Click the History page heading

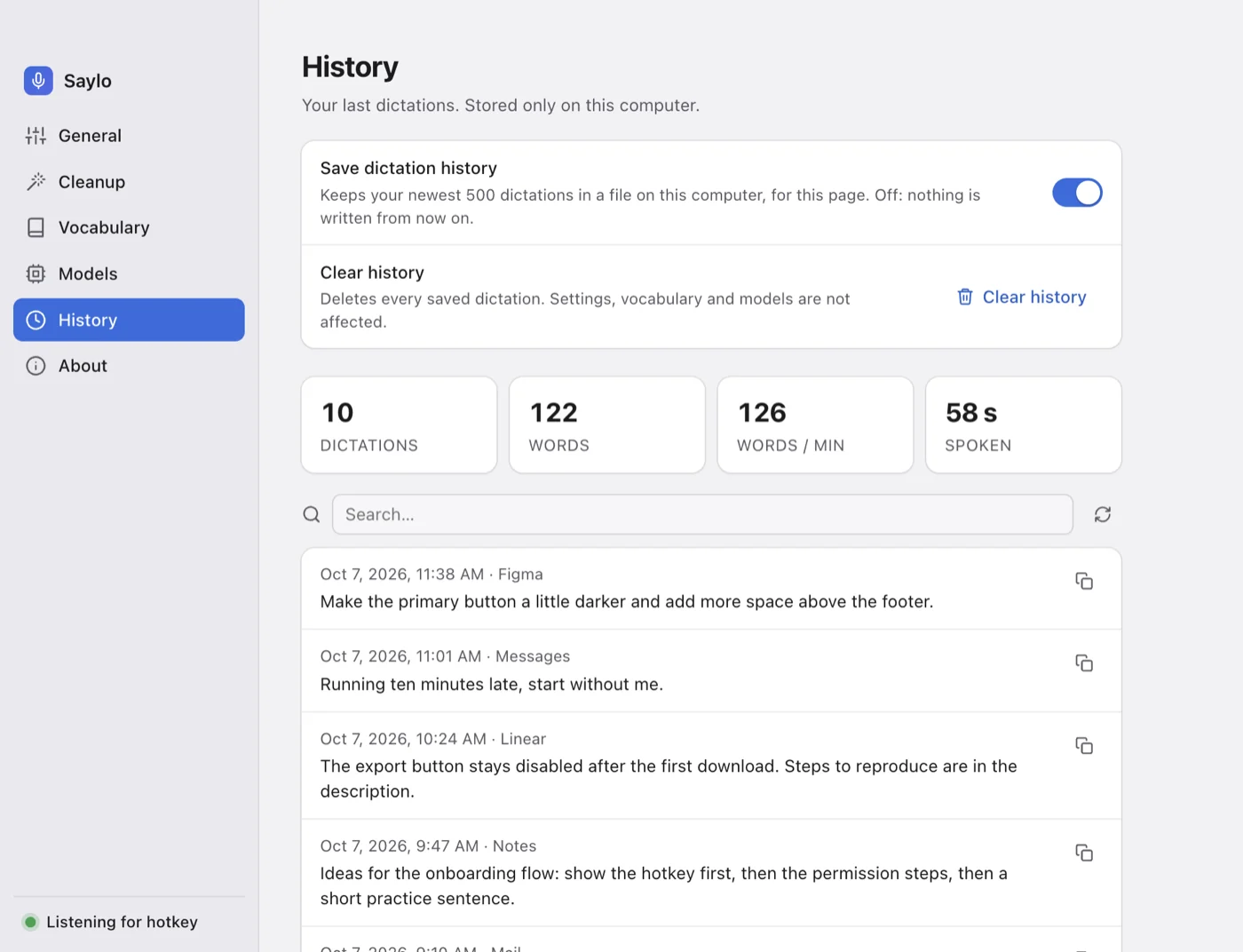pos(350,67)
